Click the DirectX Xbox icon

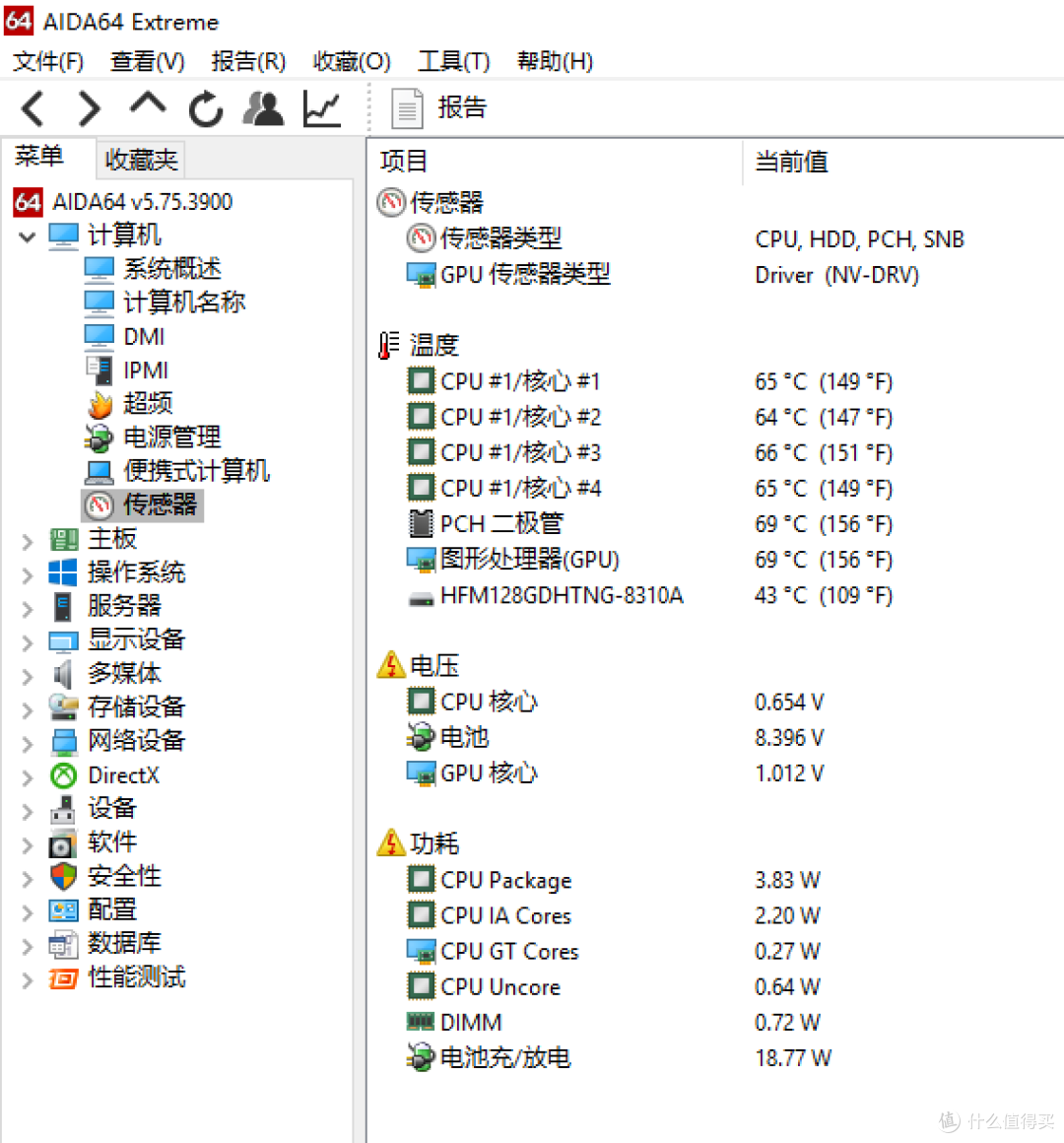[x=63, y=775]
